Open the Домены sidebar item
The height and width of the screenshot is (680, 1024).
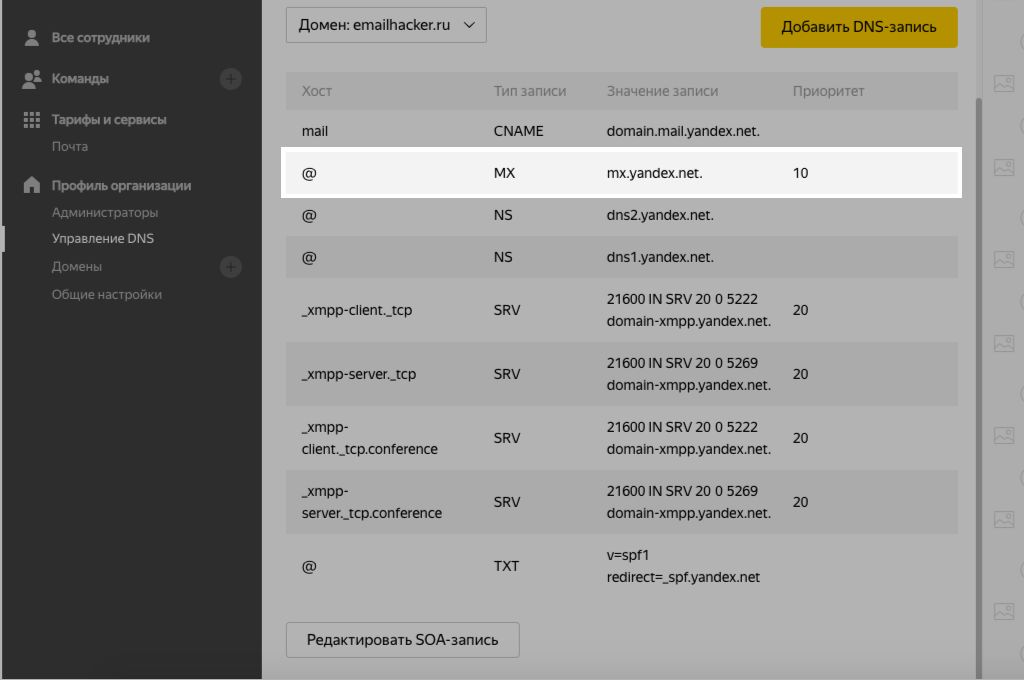[x=77, y=267]
